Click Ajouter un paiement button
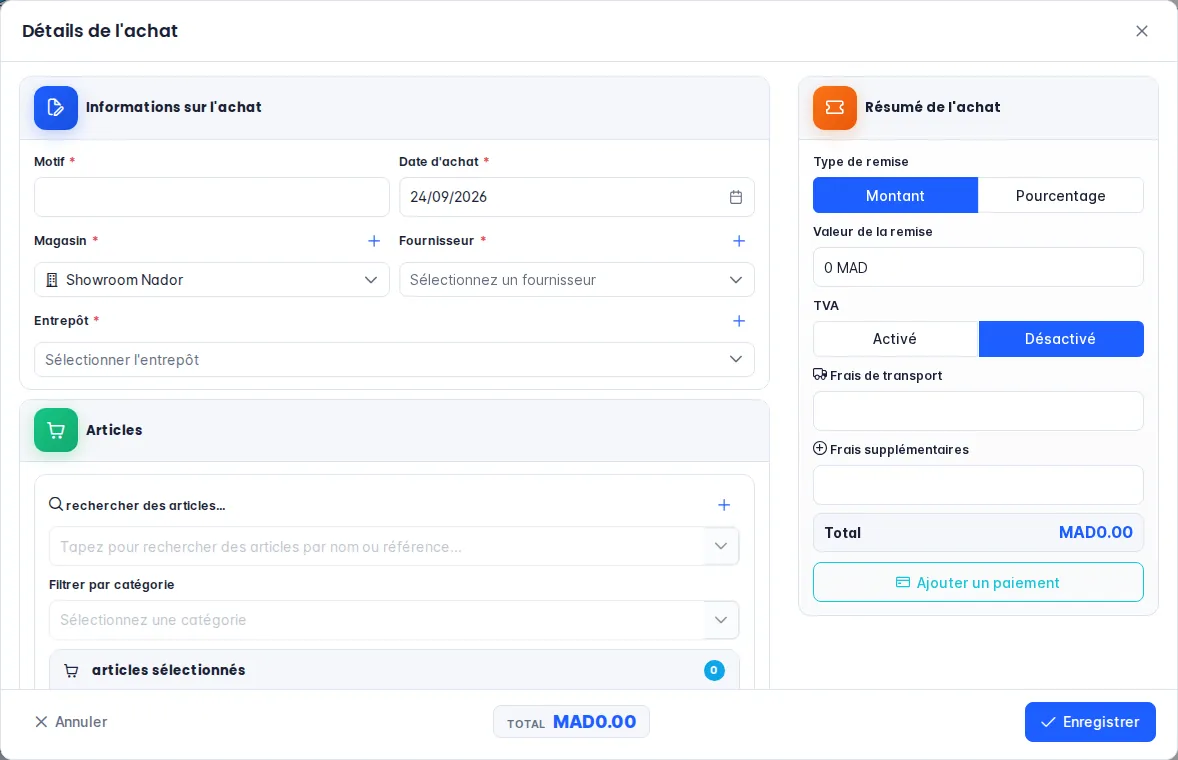This screenshot has width=1178, height=760. point(978,582)
